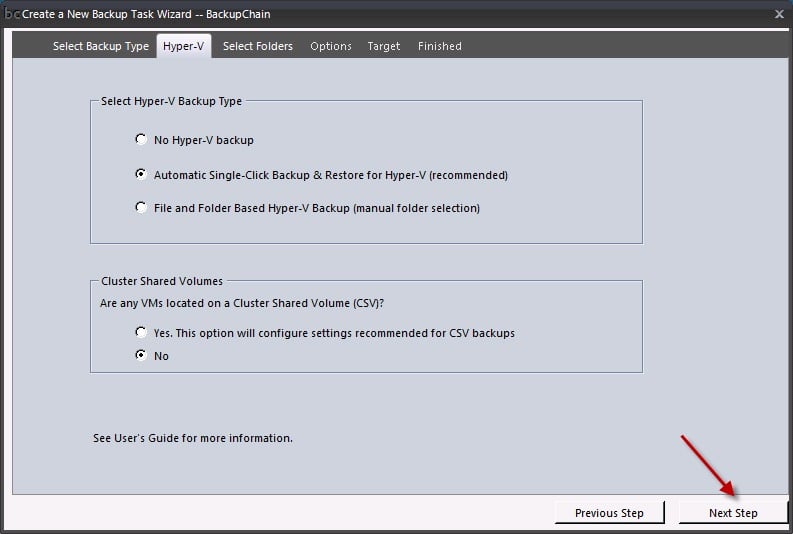Click the BackupChain bc logo icon

[12, 14]
